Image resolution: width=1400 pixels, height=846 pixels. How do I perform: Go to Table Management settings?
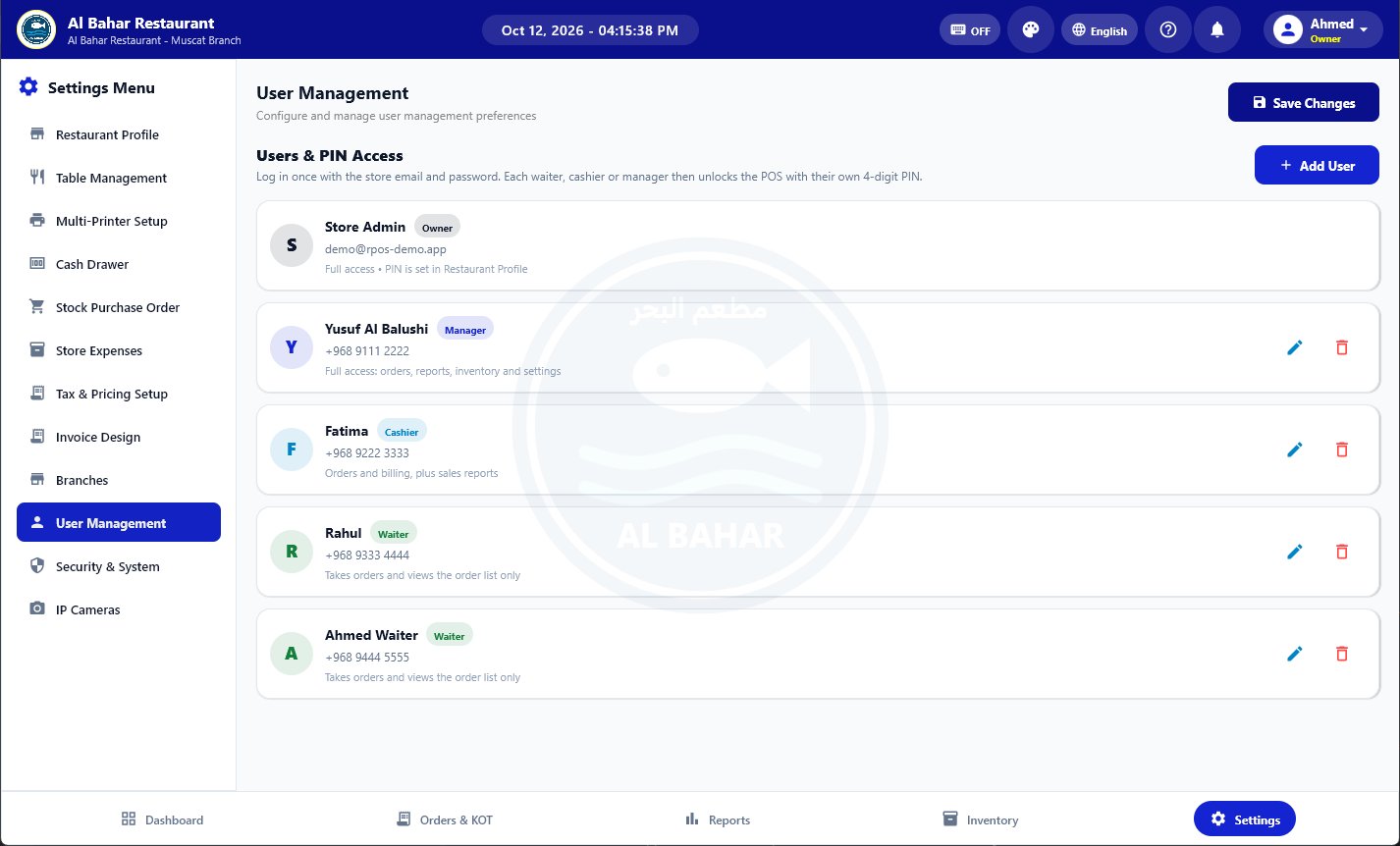(119, 178)
